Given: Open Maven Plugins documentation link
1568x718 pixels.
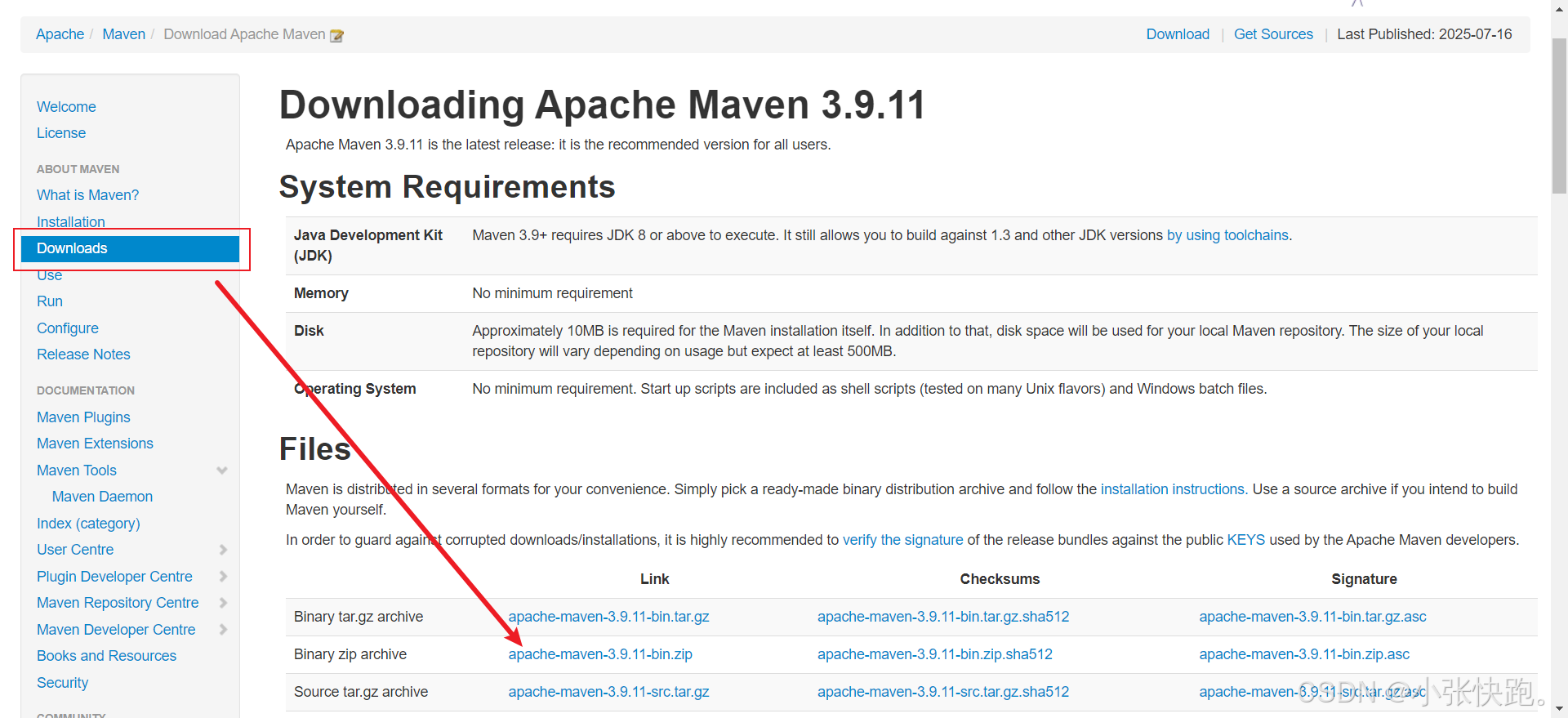Looking at the screenshot, I should click(83, 417).
